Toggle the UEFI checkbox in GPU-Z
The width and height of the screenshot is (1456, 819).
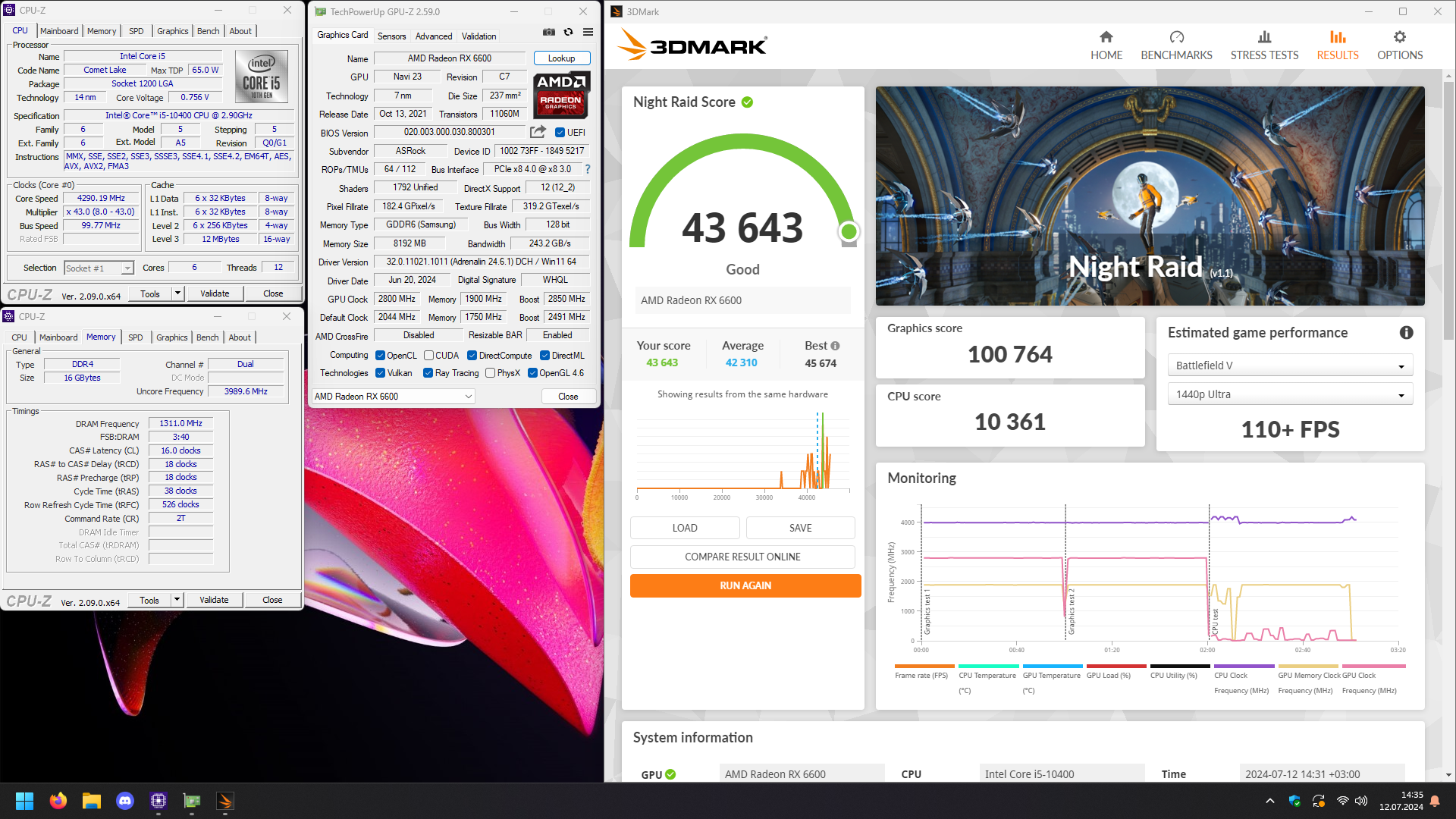coord(560,132)
